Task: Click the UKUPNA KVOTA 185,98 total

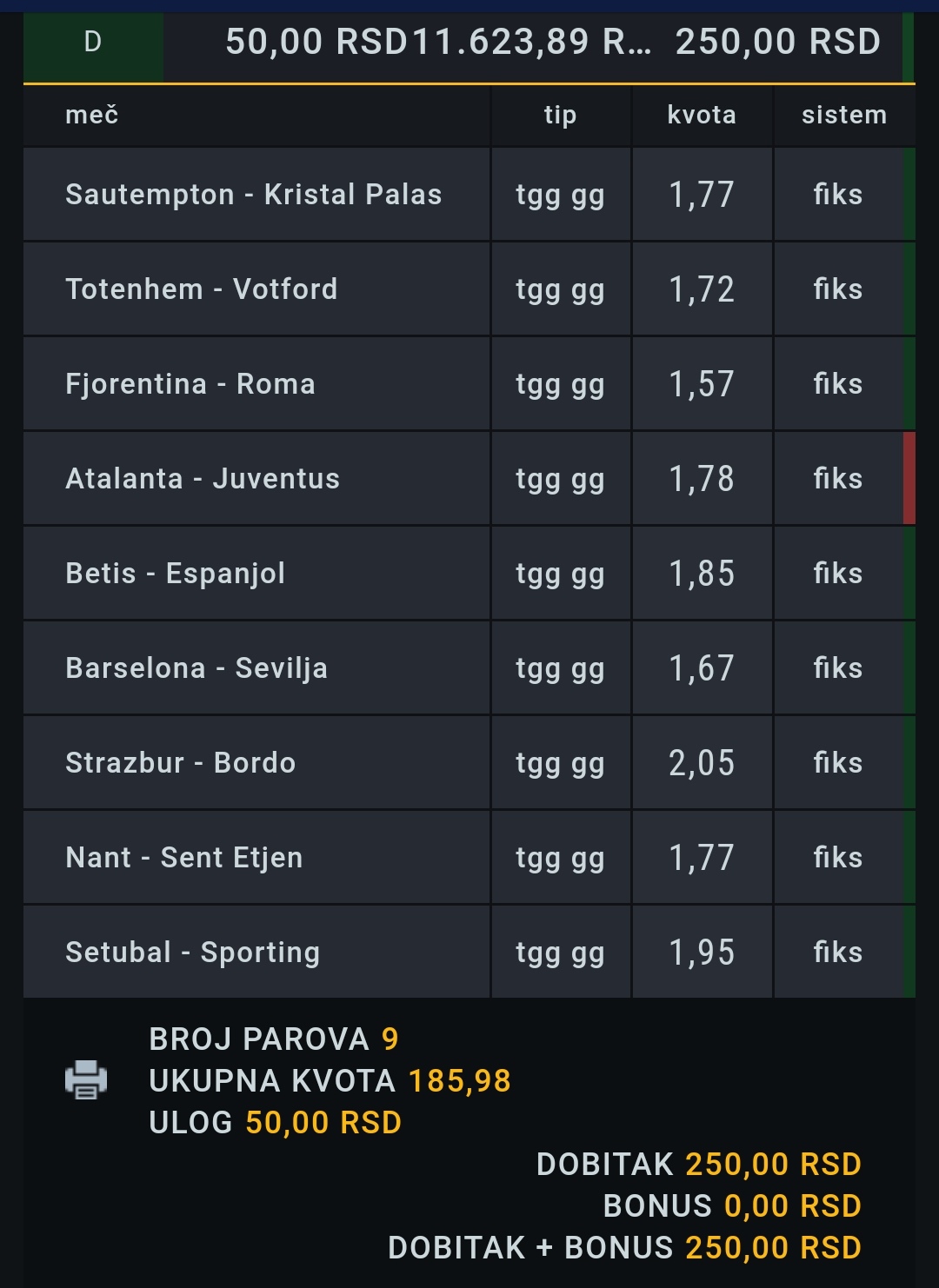Action: 330,1081
